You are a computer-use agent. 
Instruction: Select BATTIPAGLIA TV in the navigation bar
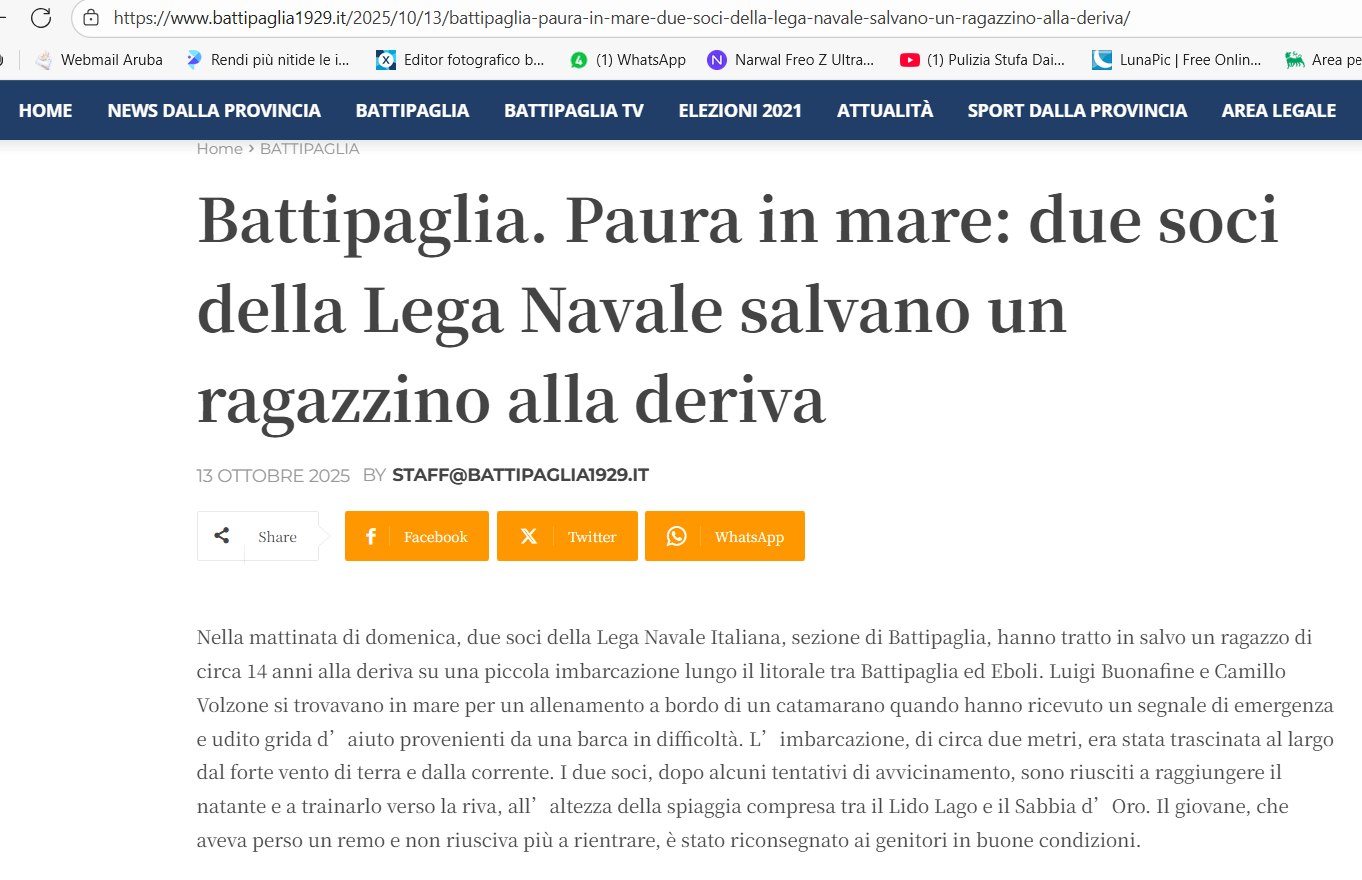[x=574, y=110]
